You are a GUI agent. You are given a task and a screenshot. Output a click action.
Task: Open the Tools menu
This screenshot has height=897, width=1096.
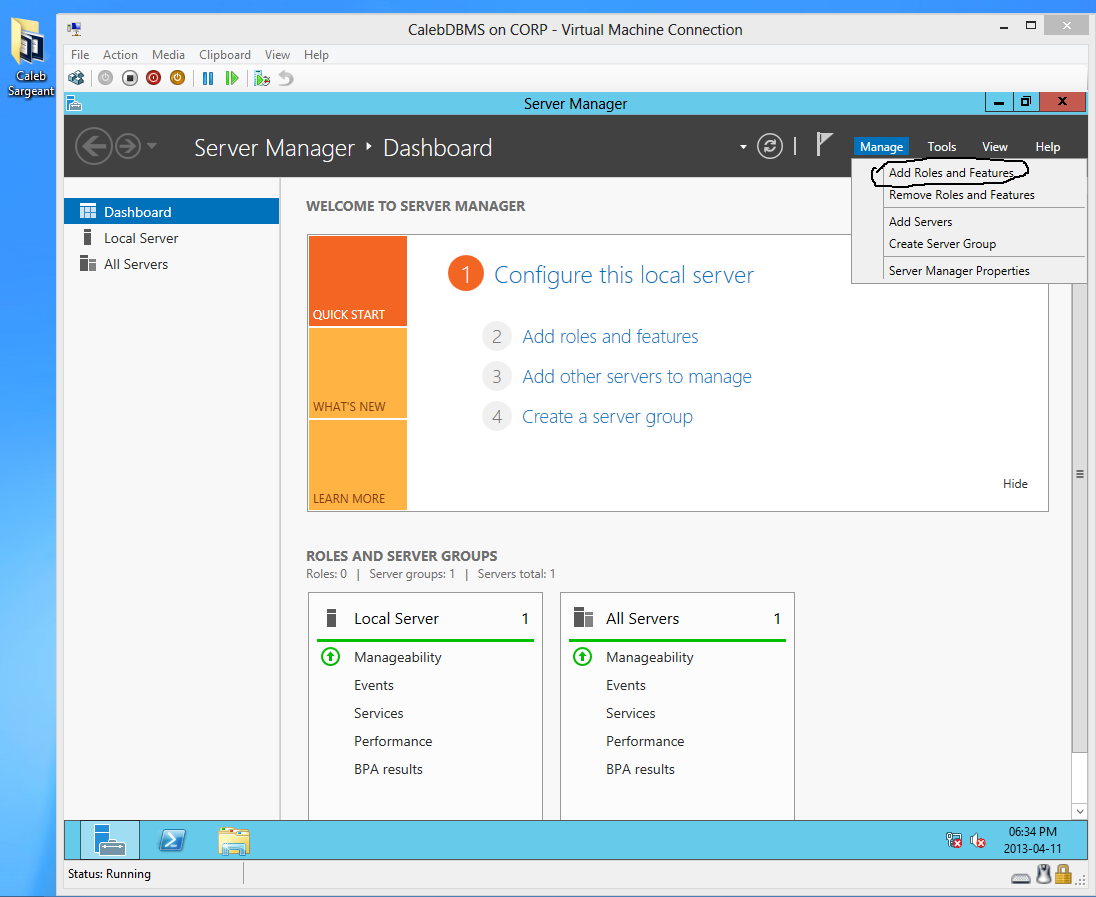tap(942, 147)
